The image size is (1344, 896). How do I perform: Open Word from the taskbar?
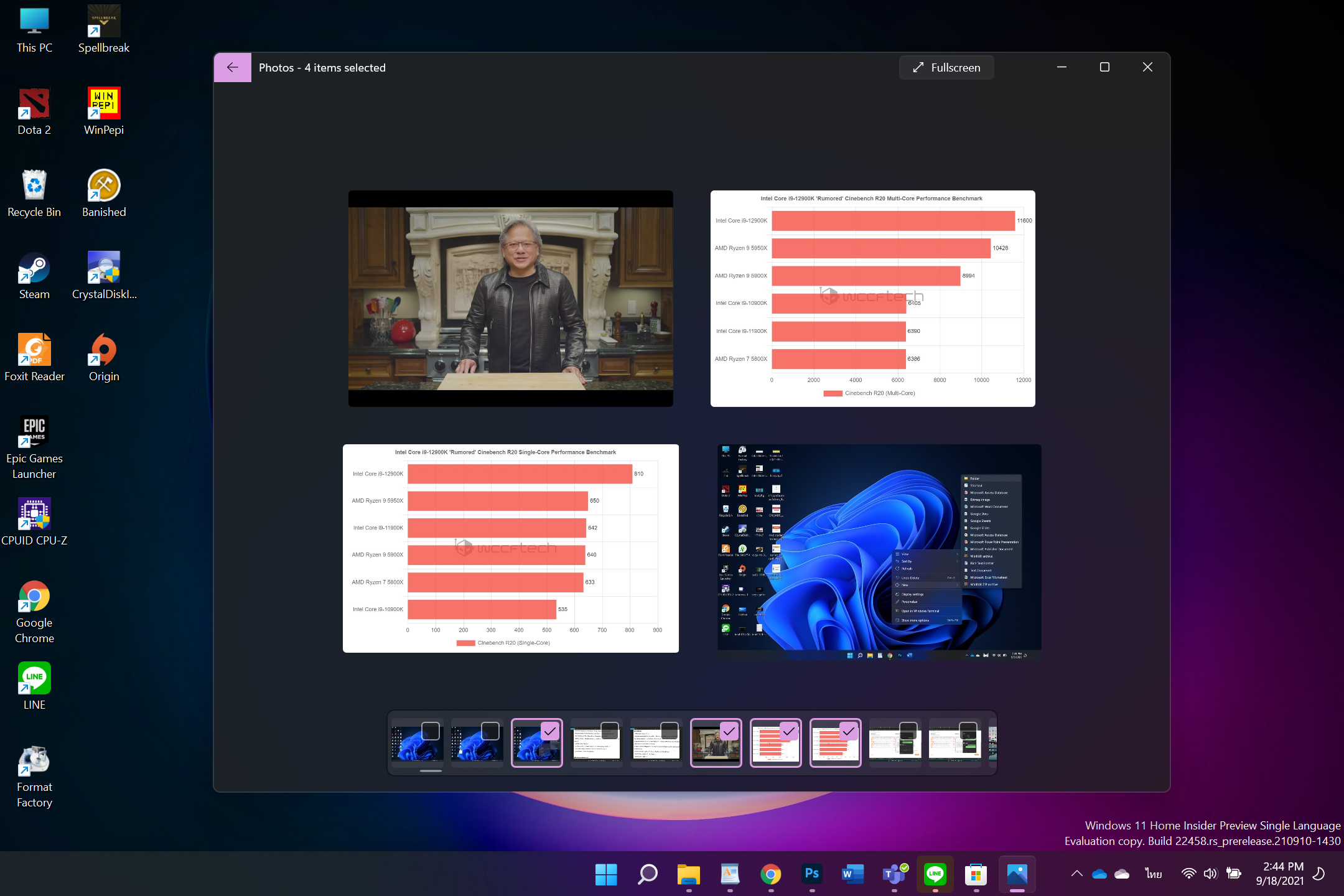click(x=852, y=874)
